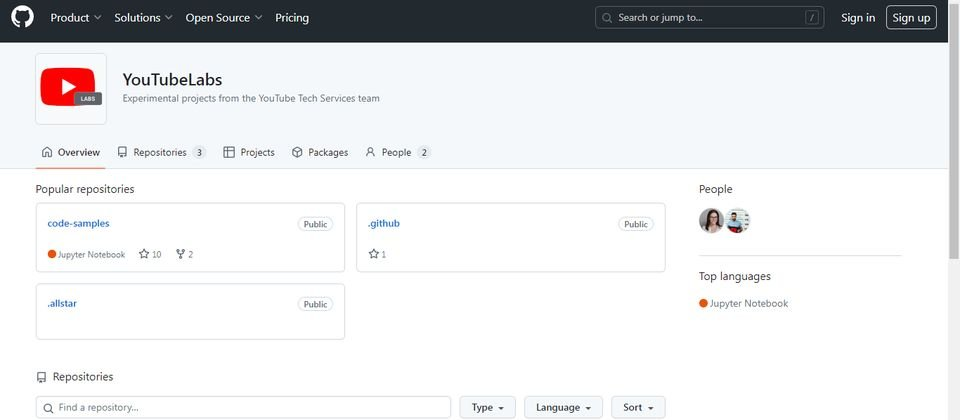Switch to the Repositories tab
Viewport: 960px width, 420px height.
click(161, 152)
